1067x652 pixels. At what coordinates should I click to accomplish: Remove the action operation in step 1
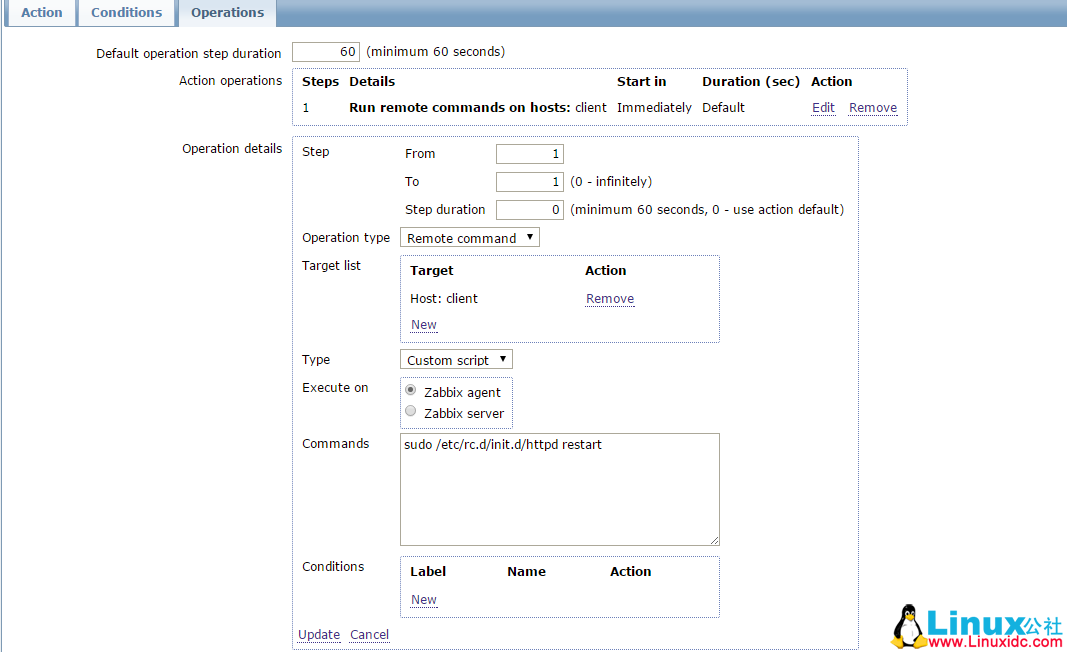(x=872, y=108)
